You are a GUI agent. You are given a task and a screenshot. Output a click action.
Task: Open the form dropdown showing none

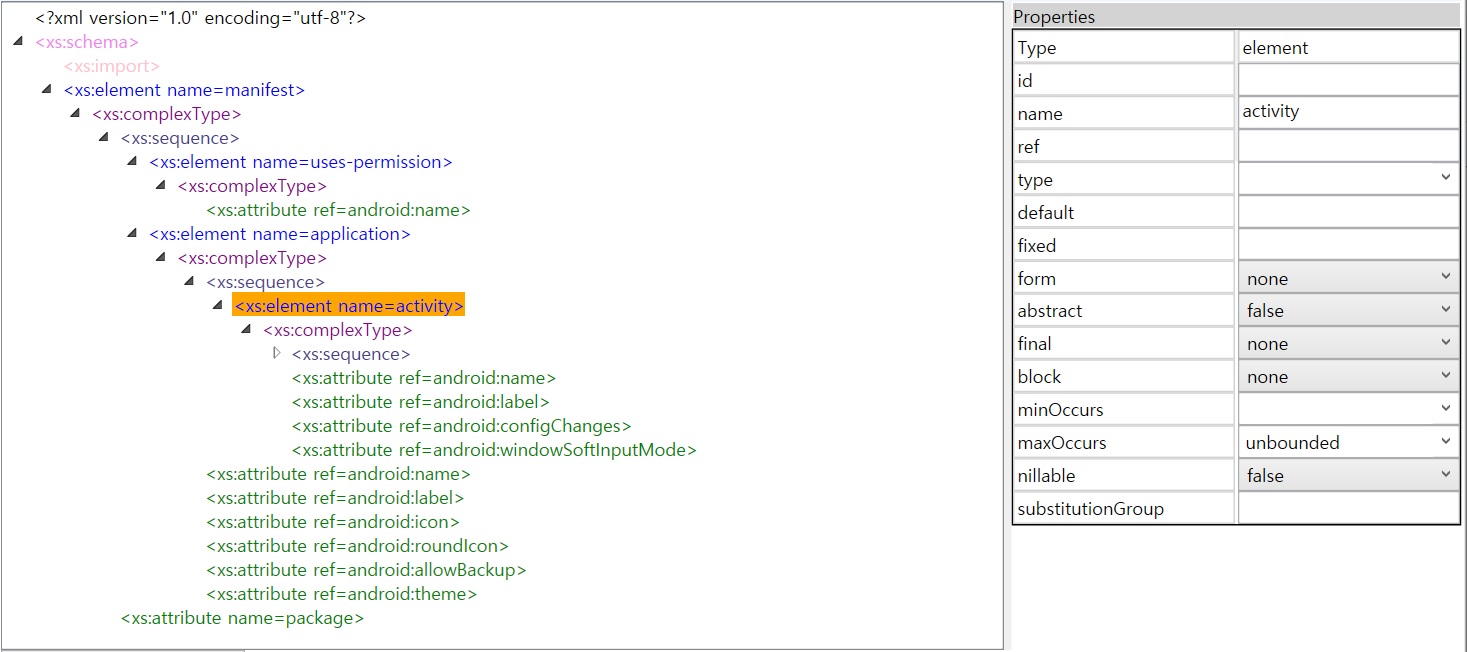(1349, 278)
